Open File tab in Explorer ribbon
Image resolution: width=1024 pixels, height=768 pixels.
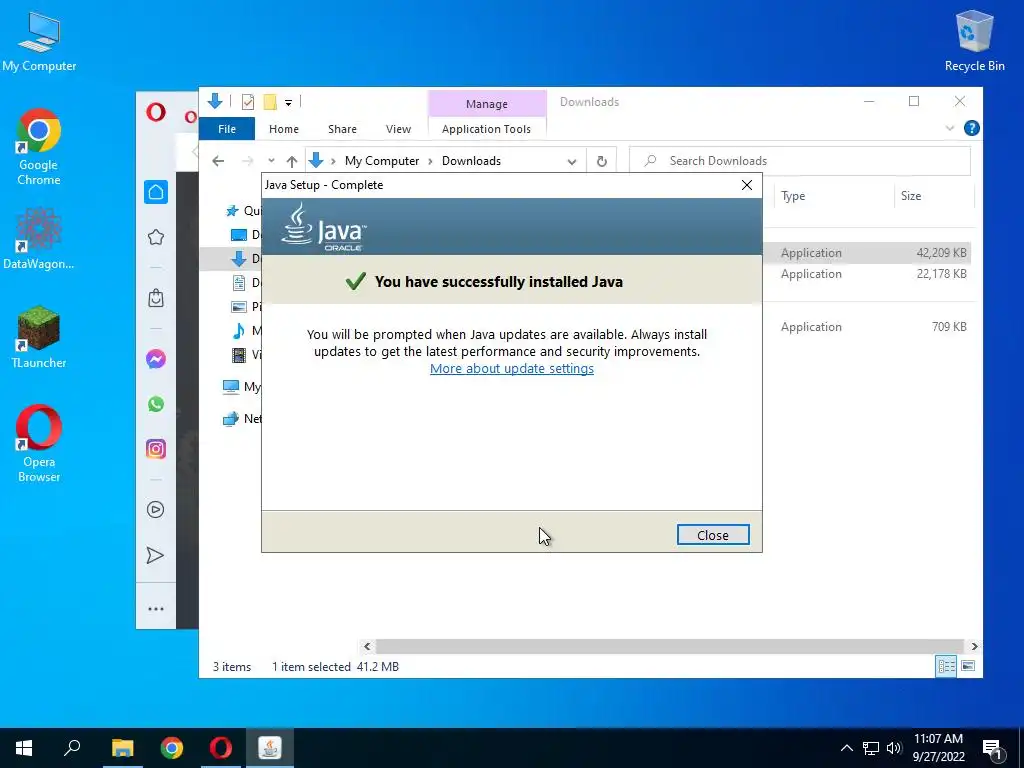click(x=227, y=129)
